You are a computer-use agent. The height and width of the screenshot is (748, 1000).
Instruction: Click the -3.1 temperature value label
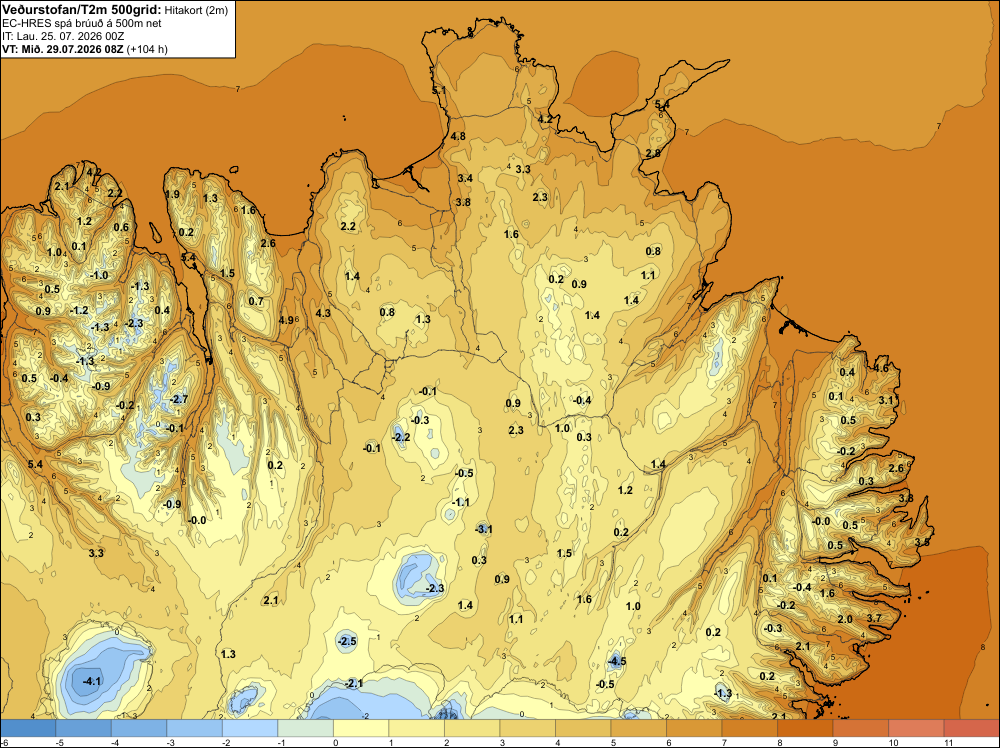coord(484,529)
